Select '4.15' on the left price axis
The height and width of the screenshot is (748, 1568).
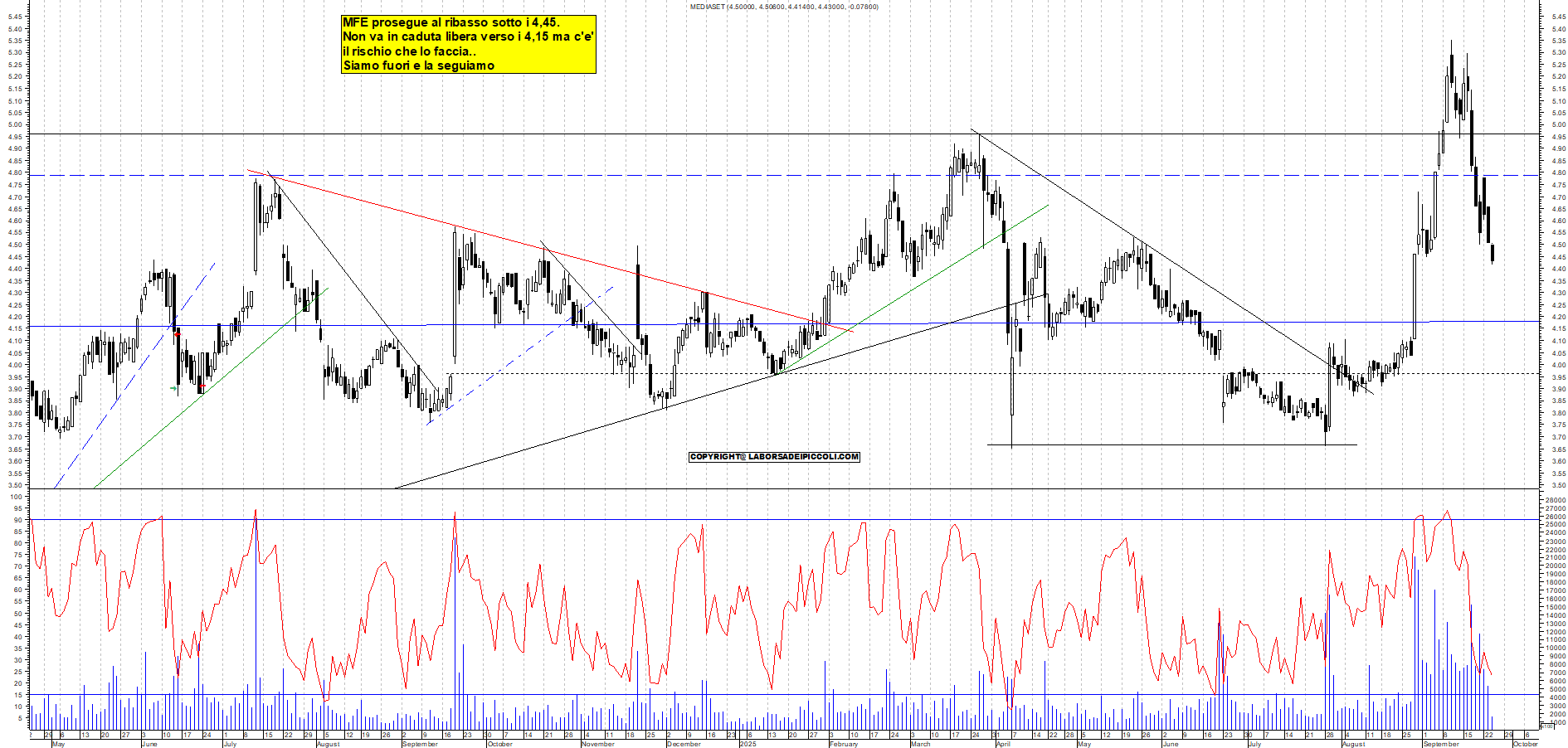point(14,329)
